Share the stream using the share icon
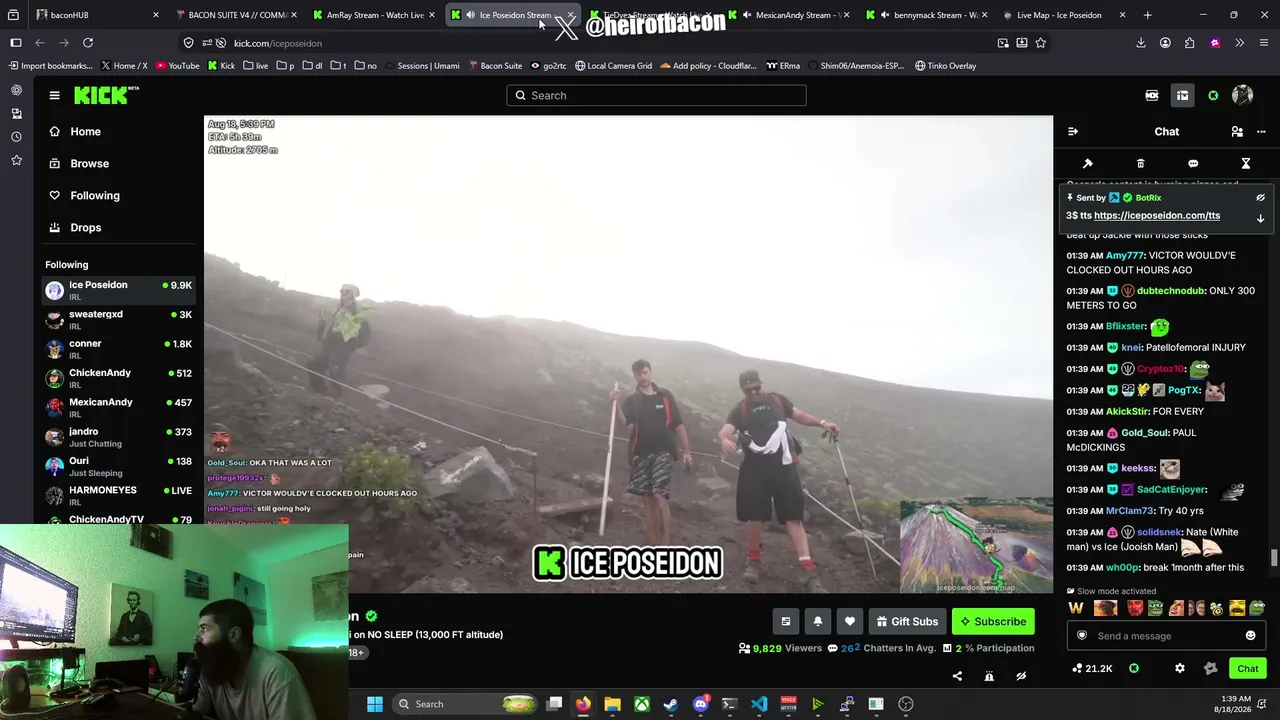The width and height of the screenshot is (1280, 720). 957,676
